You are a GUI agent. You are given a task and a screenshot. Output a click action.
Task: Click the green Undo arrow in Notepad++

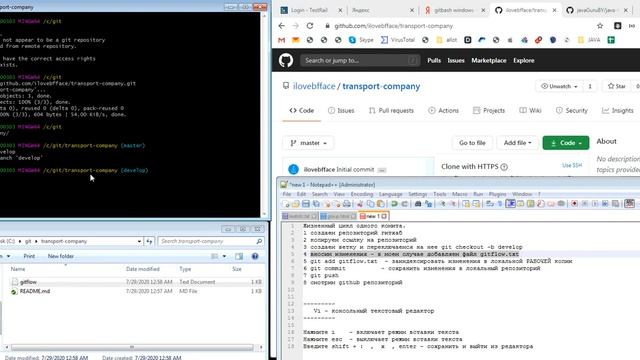(394, 204)
